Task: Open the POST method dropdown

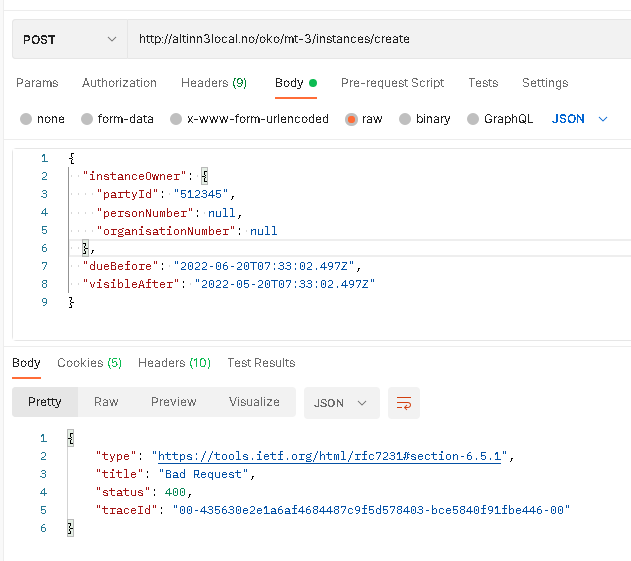Action: point(70,39)
